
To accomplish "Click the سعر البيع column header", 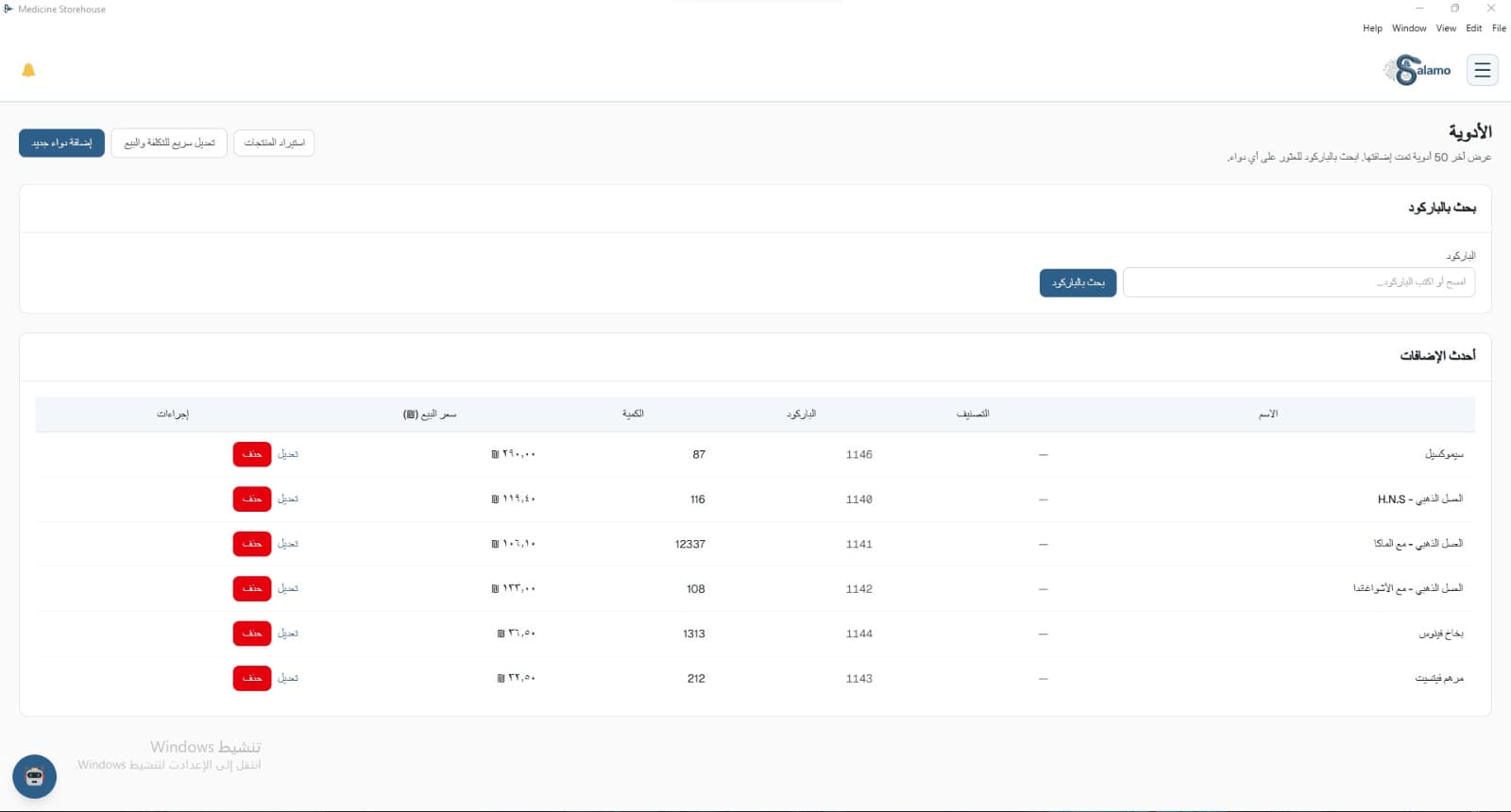I will 430,414.
